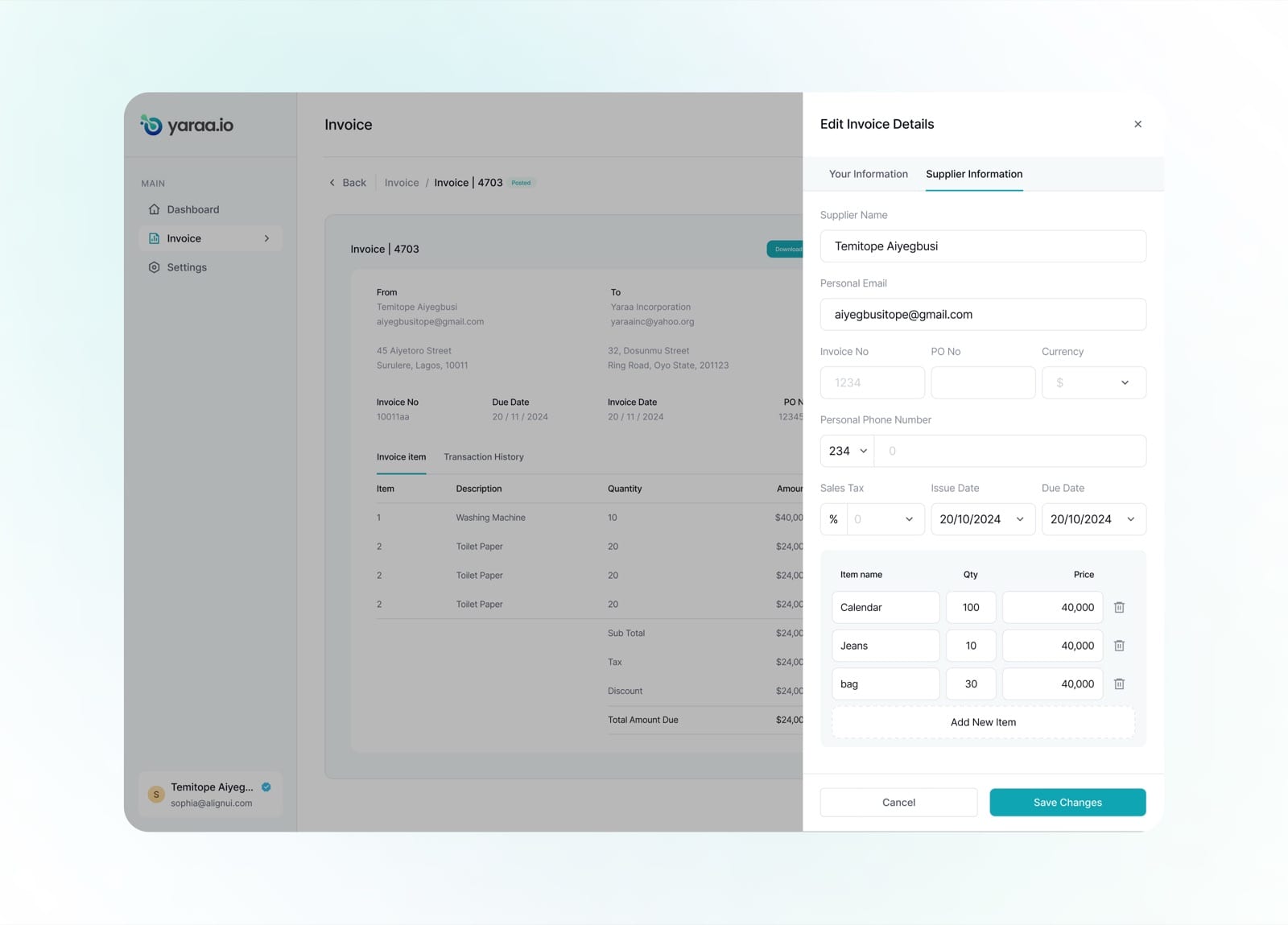Switch to the Your Information tab

(x=869, y=174)
